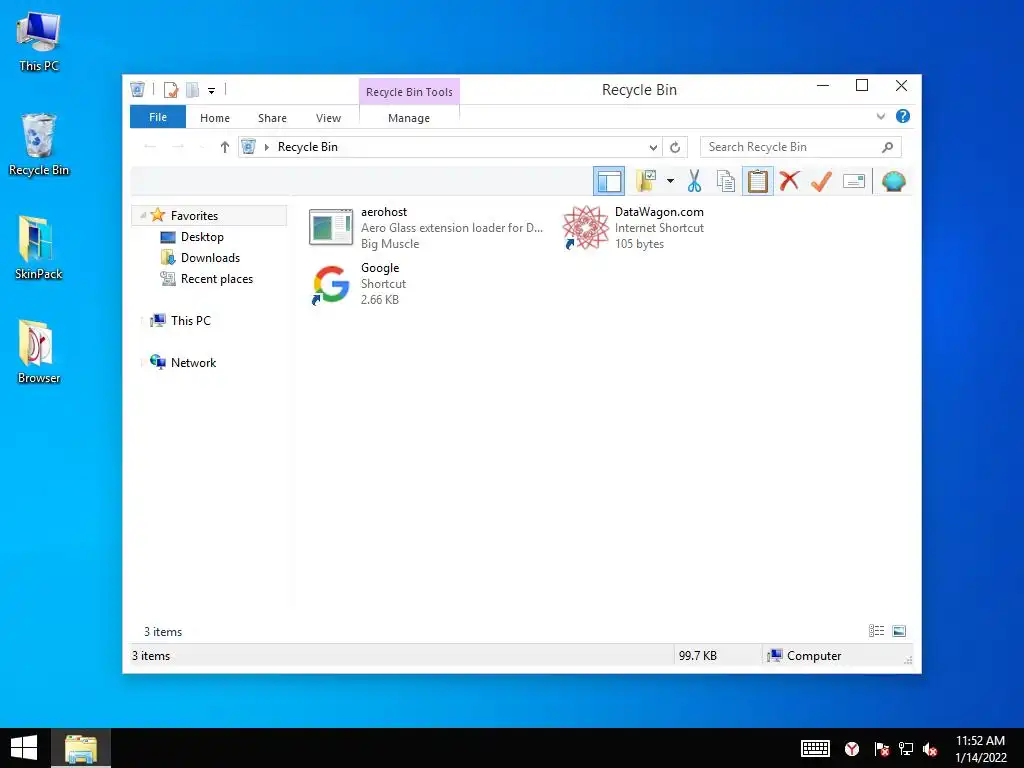Refresh the Recycle Bin view
1024x768 pixels.
(675, 148)
